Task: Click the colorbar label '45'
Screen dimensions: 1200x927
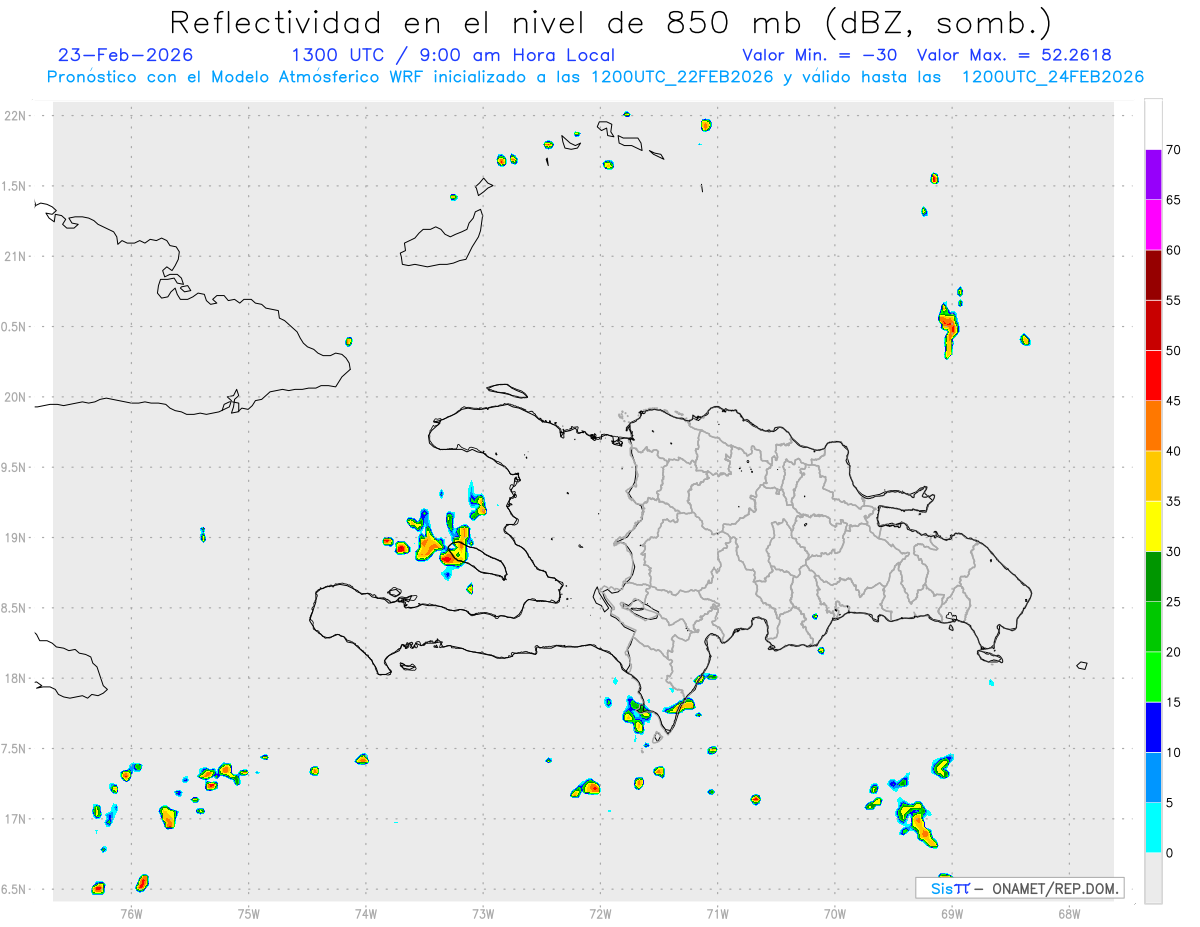Action: click(1175, 401)
